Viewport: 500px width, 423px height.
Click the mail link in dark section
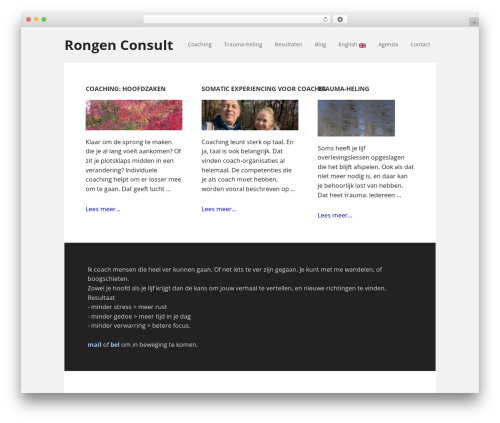94,345
